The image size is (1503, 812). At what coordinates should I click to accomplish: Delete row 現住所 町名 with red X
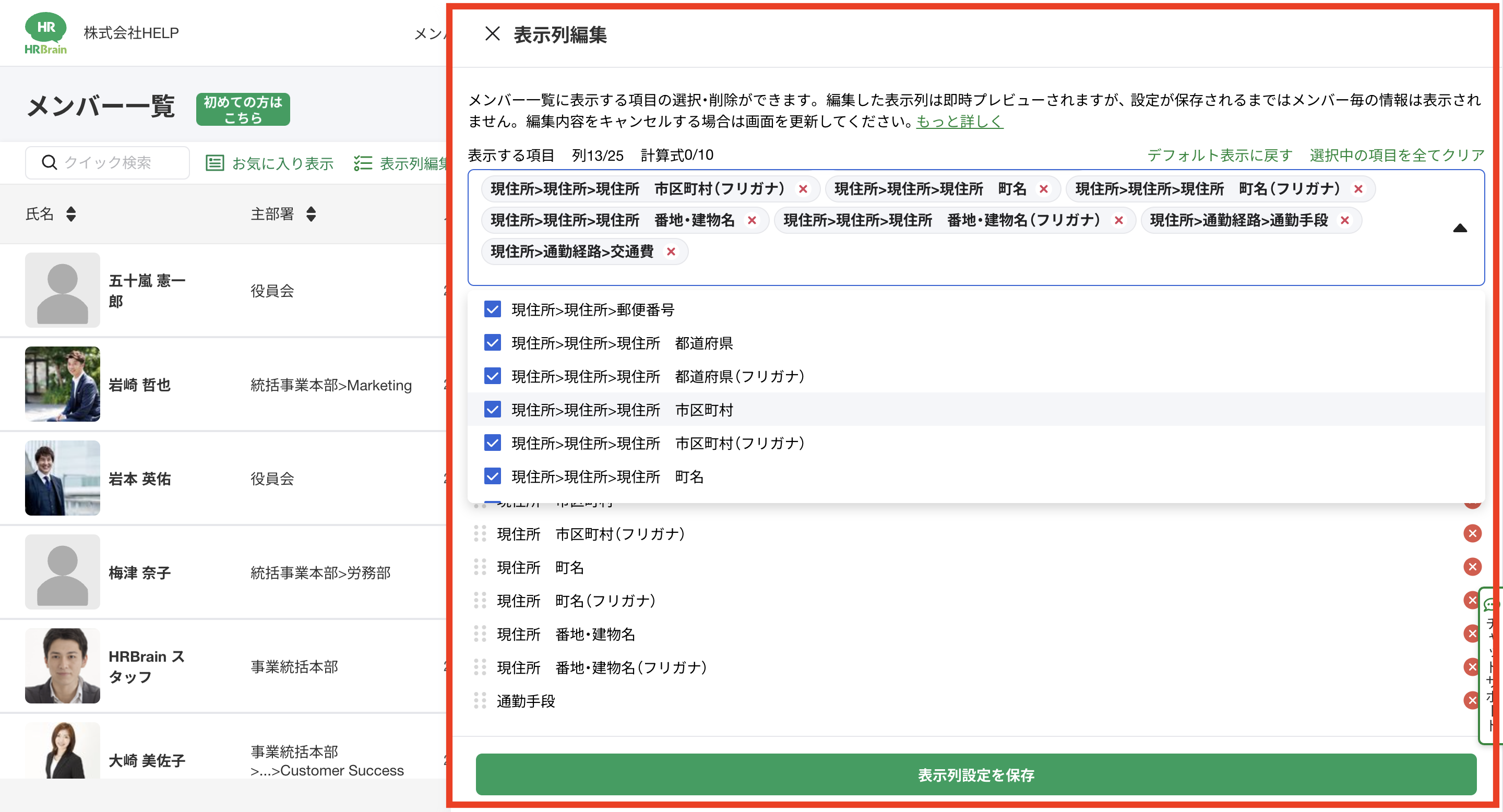coord(1472,566)
